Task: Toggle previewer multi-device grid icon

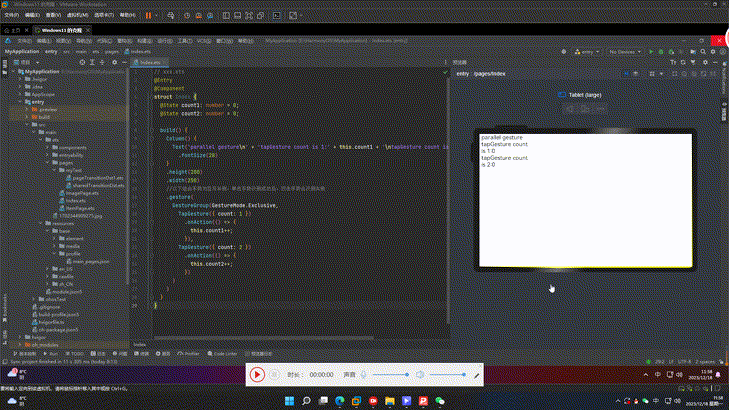Action: 652,74
